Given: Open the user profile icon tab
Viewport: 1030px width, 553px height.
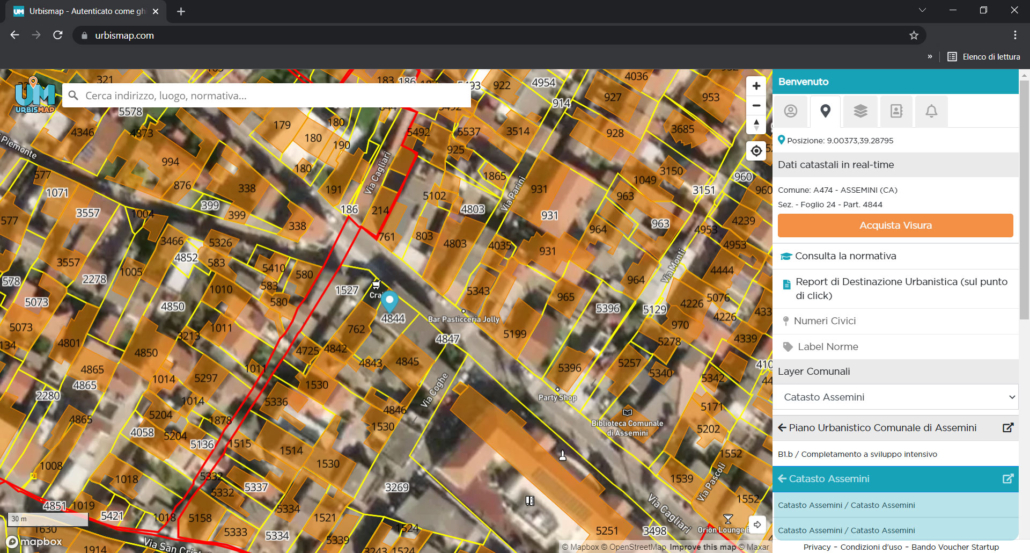Looking at the screenshot, I should pyautogui.click(x=790, y=111).
